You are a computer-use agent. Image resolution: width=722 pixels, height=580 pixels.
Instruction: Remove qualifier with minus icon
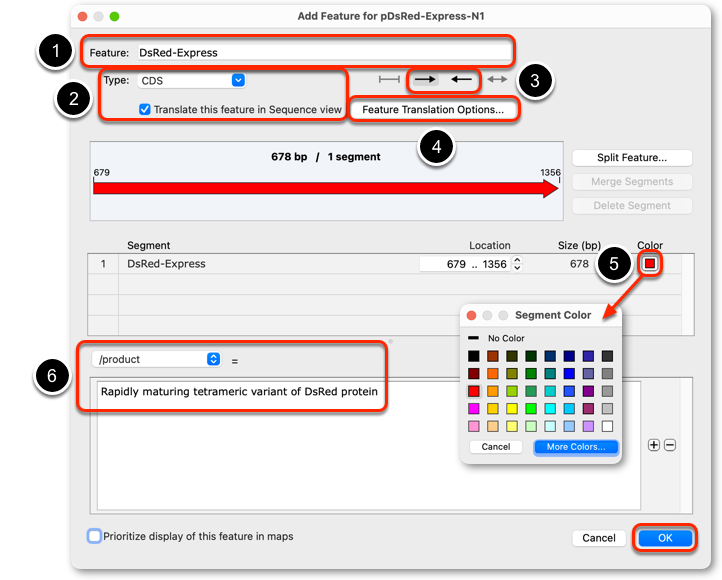point(670,445)
